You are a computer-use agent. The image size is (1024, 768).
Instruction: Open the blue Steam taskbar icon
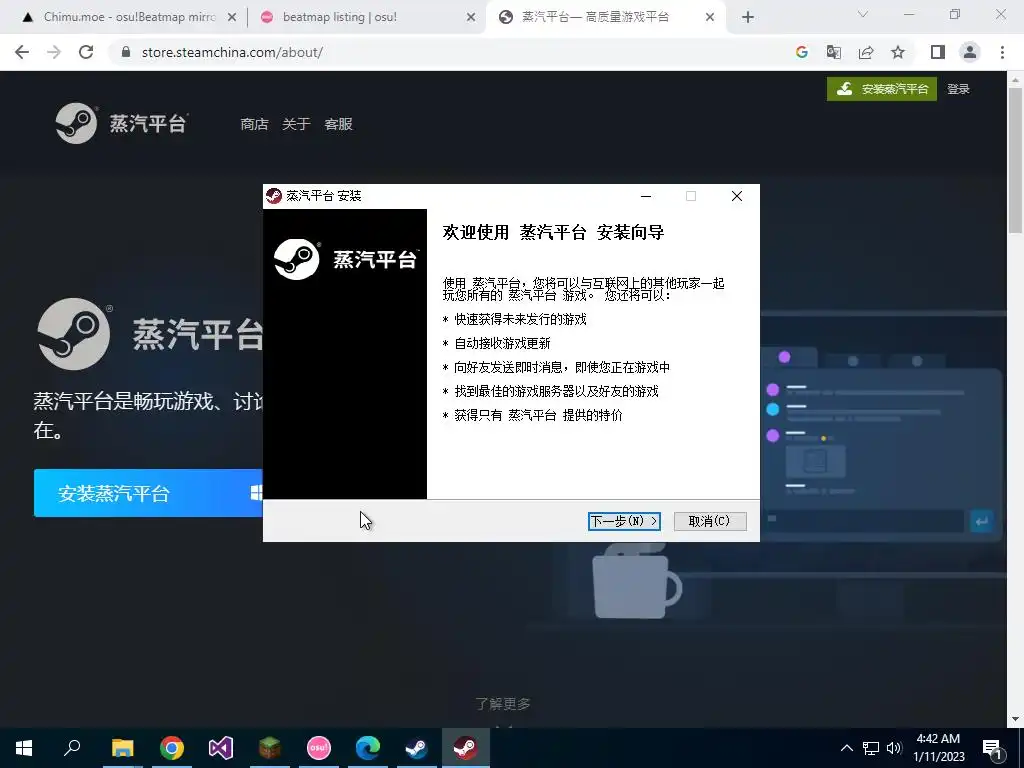417,748
